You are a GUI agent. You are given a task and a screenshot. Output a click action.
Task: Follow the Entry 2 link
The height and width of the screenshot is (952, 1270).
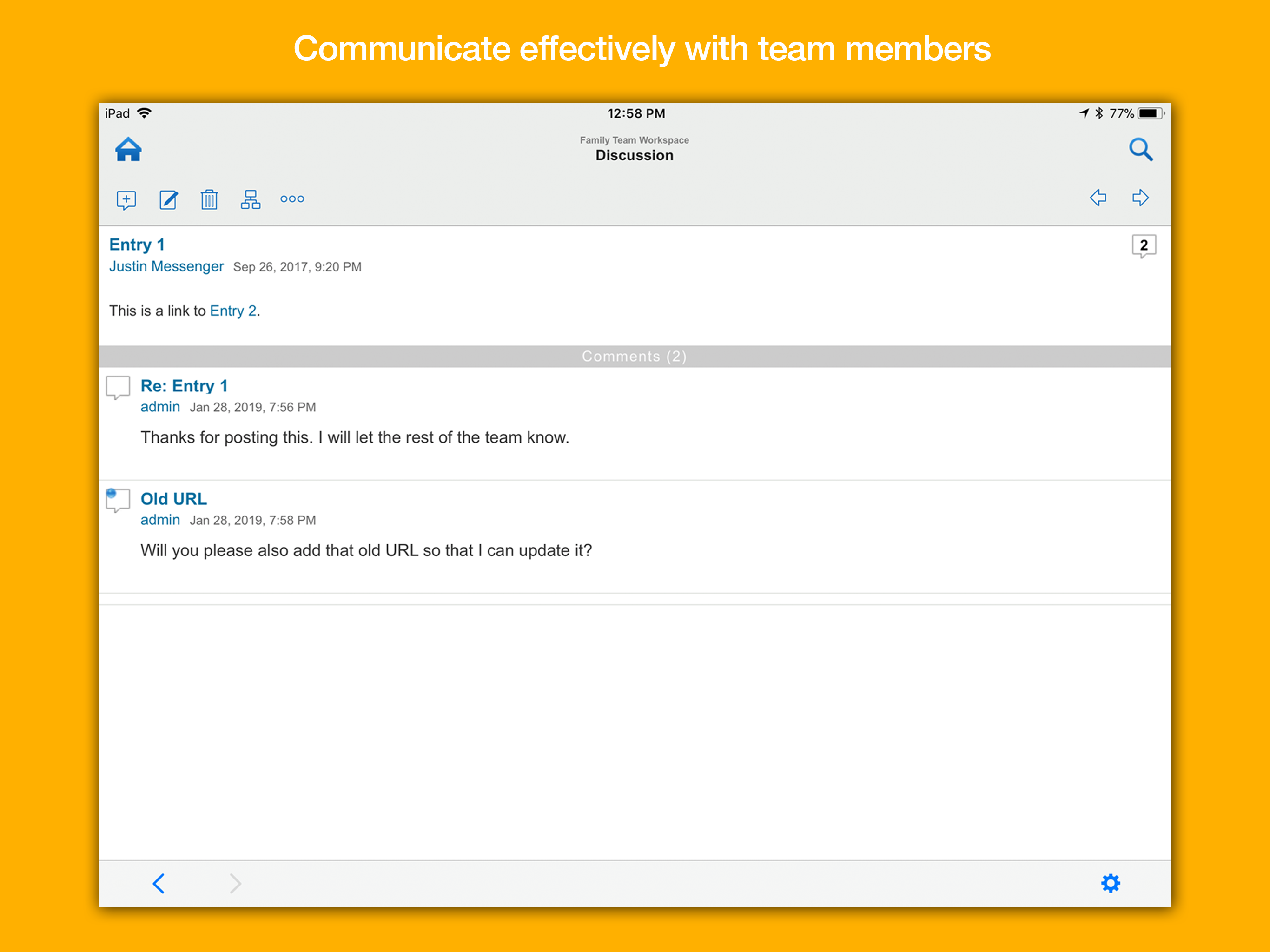click(x=233, y=311)
